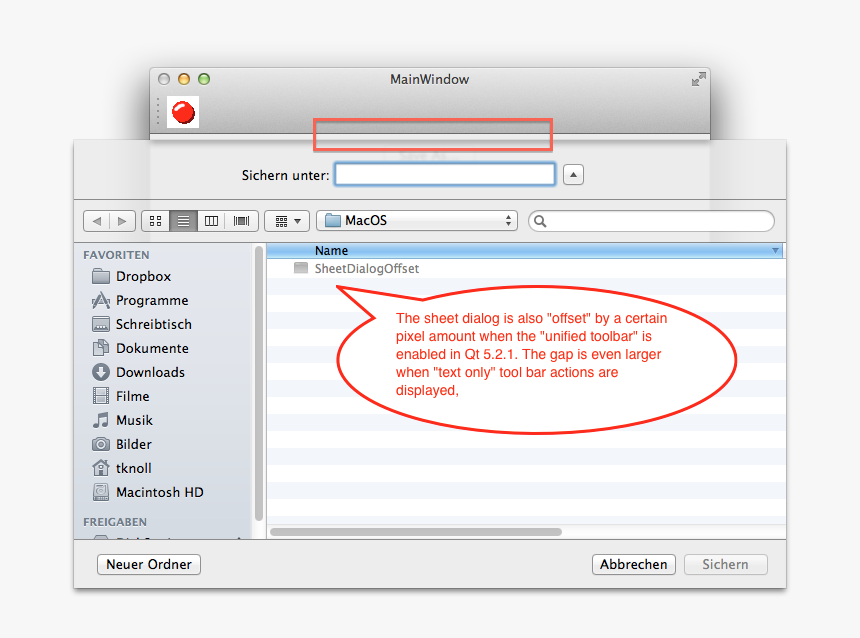This screenshot has width=860, height=638.
Task: Switch to icon view mode
Action: (155, 220)
